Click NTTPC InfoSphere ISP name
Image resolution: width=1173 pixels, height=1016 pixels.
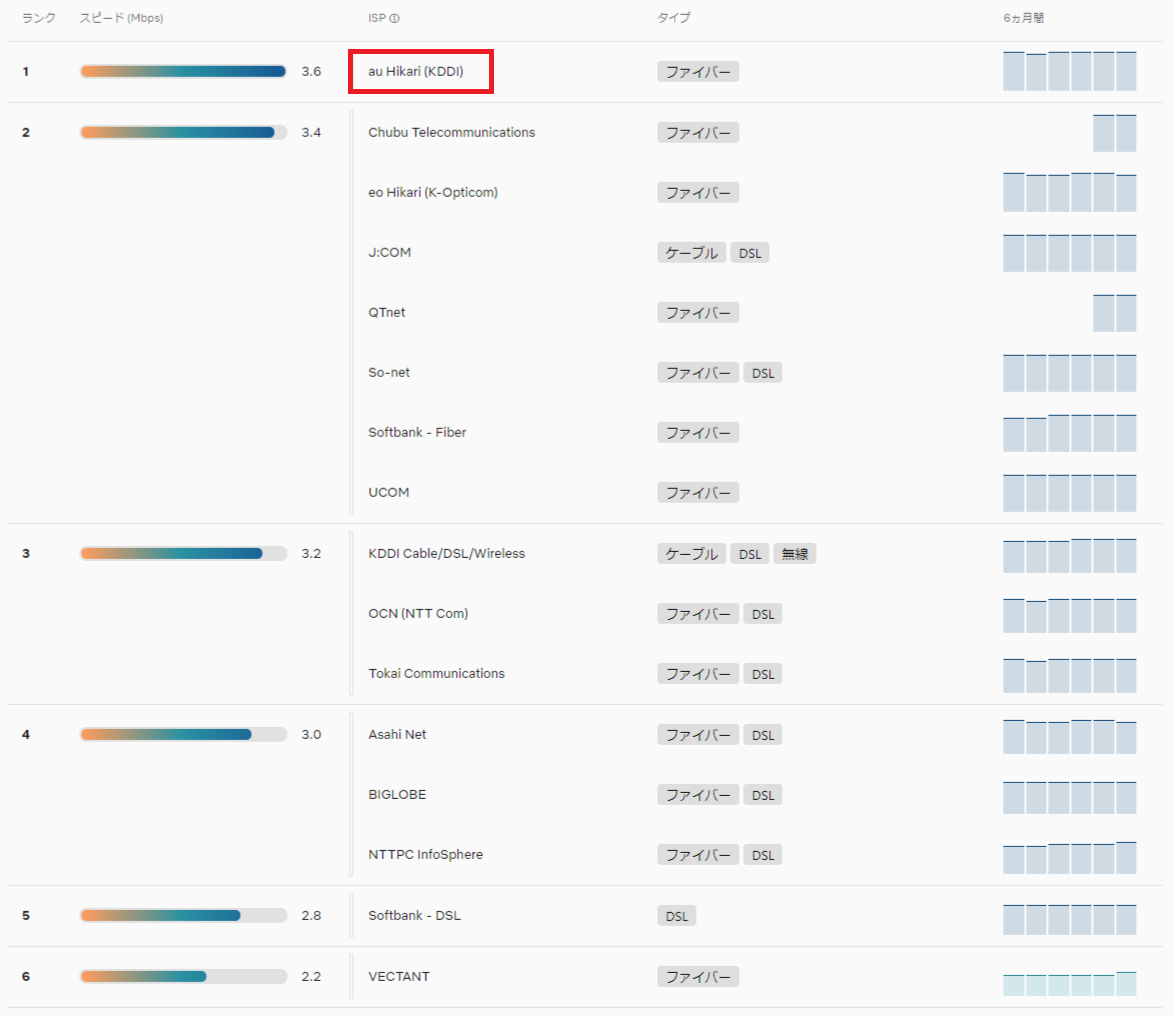pos(426,854)
